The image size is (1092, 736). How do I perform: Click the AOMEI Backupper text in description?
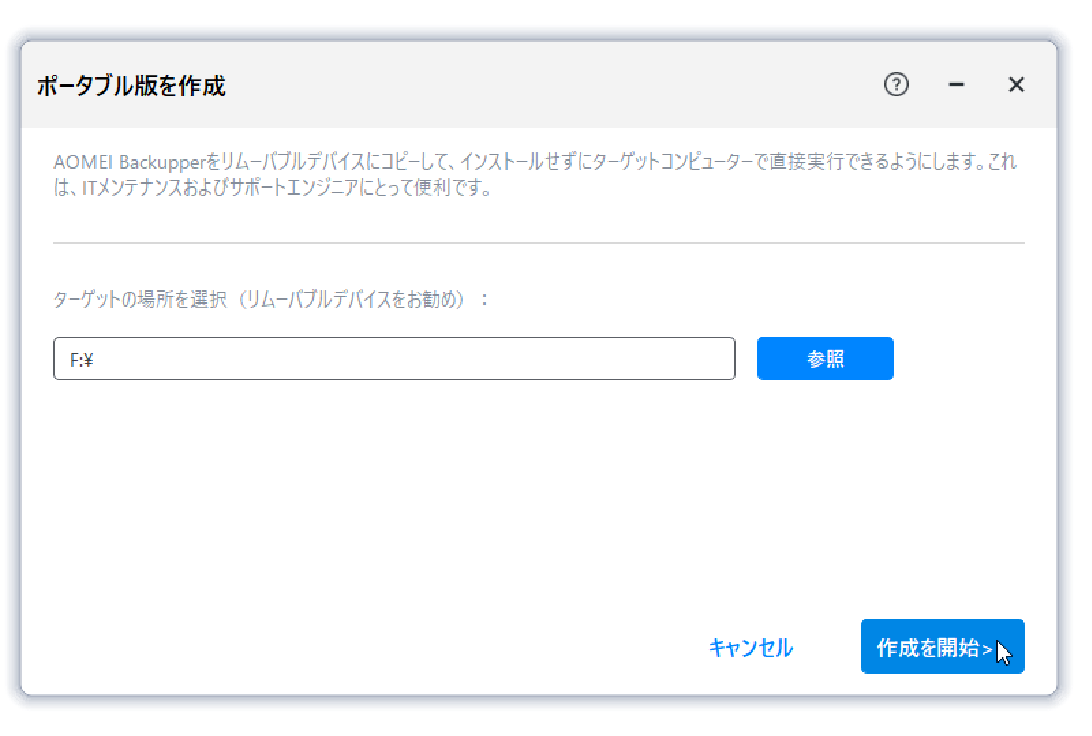pos(125,162)
